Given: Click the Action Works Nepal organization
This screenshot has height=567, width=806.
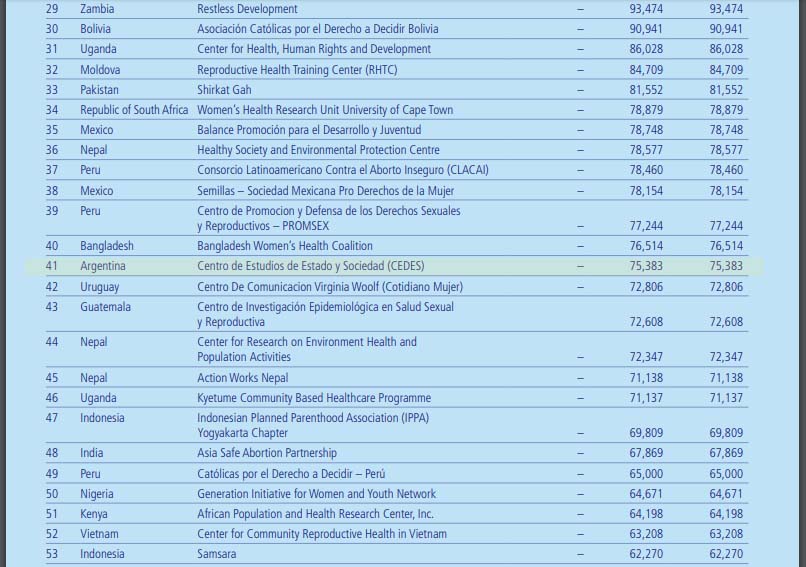Looking at the screenshot, I should tap(242, 378).
